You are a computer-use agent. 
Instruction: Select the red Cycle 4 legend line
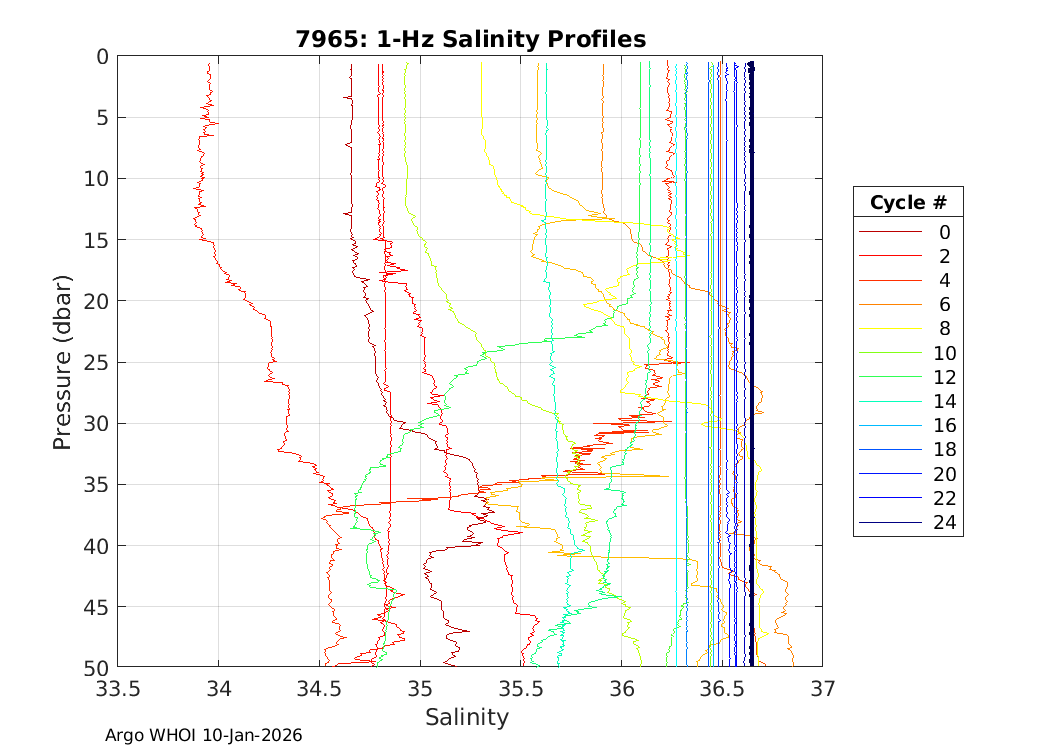click(889, 280)
